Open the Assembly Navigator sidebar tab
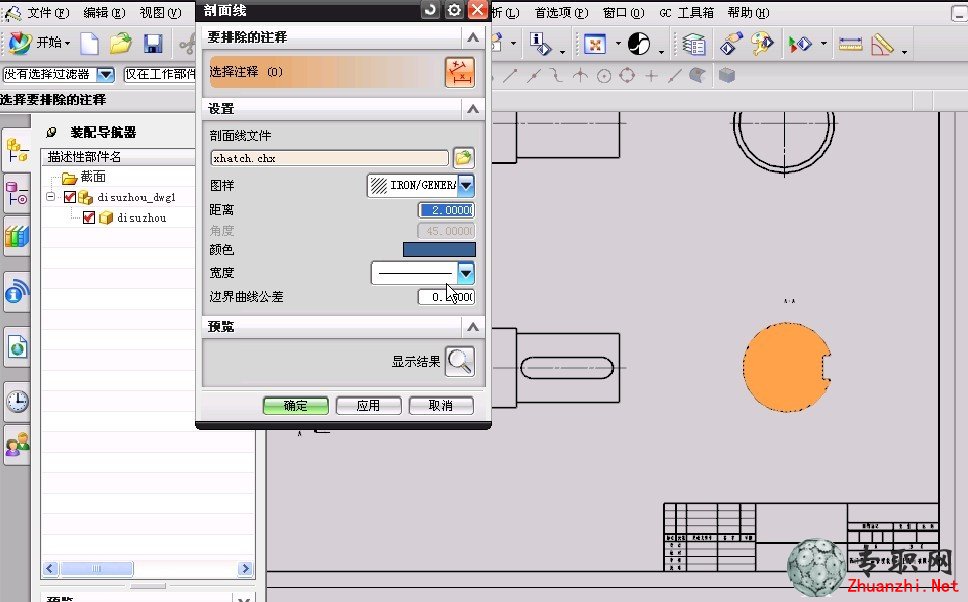This screenshot has height=602, width=968. point(17,149)
